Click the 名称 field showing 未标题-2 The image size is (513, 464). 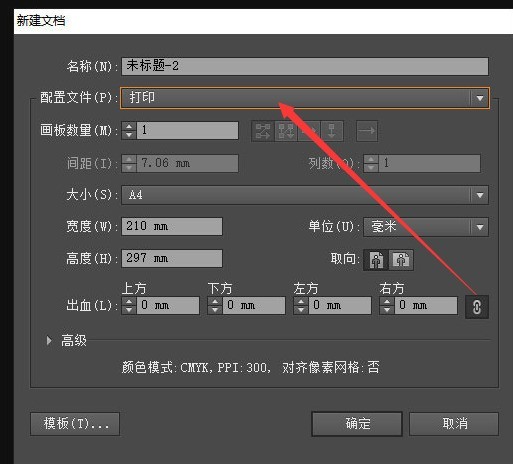tap(305, 66)
